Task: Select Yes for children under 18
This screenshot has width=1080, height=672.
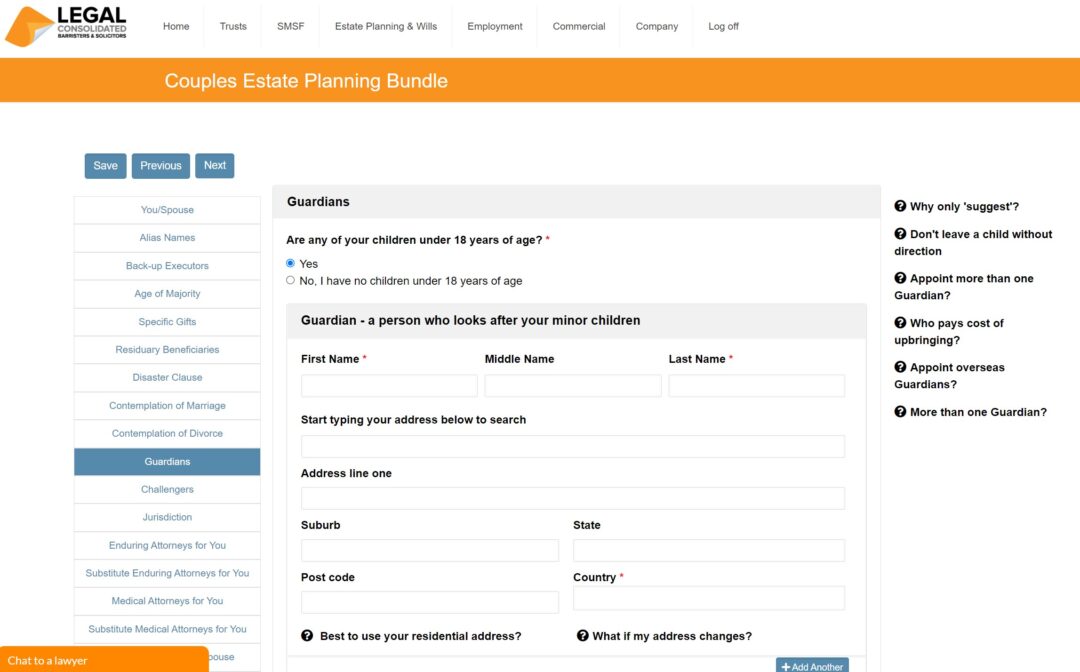Action: pos(291,263)
